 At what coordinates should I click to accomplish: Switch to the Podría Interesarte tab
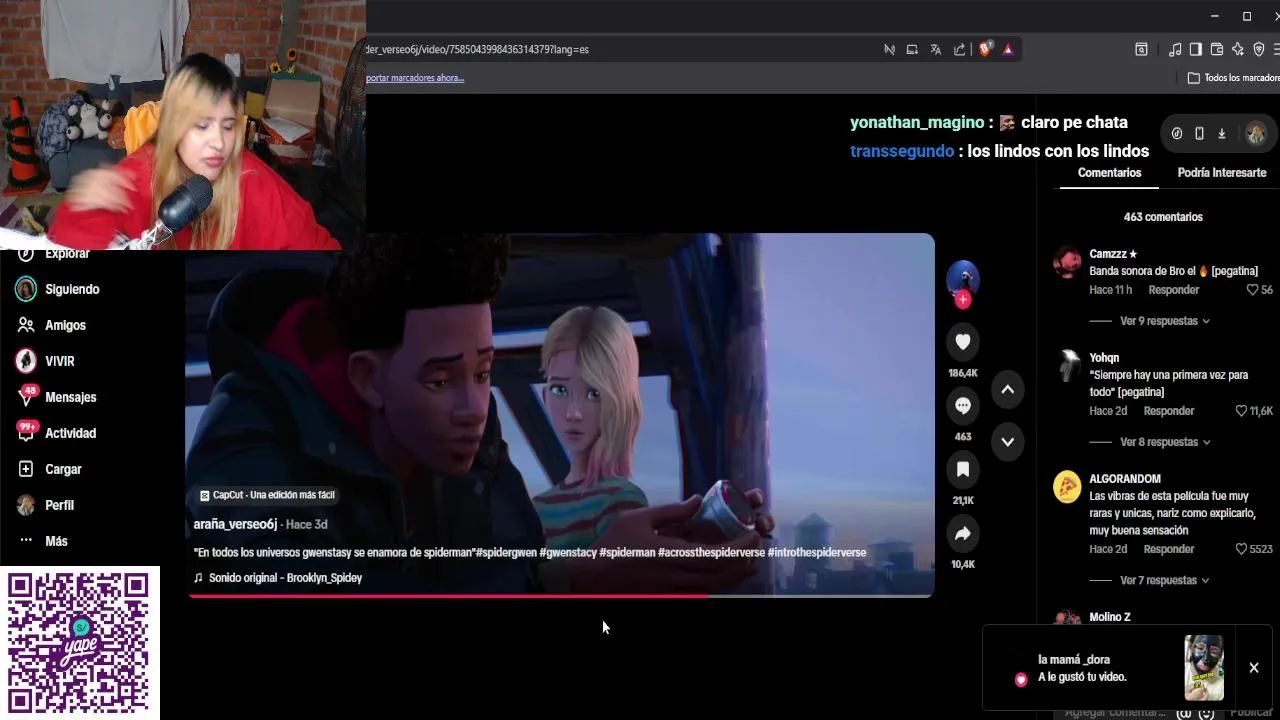coord(1222,173)
